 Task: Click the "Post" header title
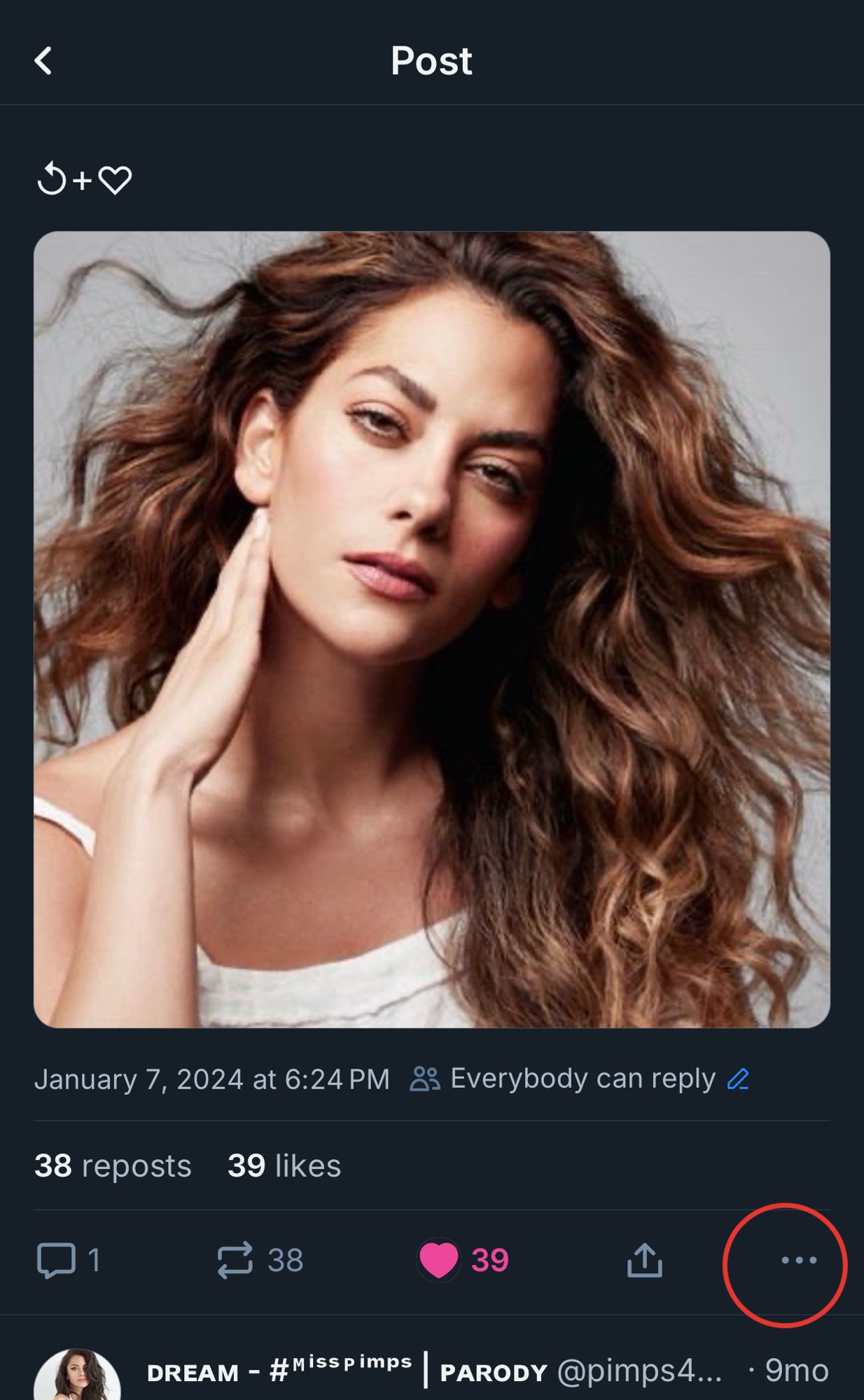pyautogui.click(x=431, y=61)
